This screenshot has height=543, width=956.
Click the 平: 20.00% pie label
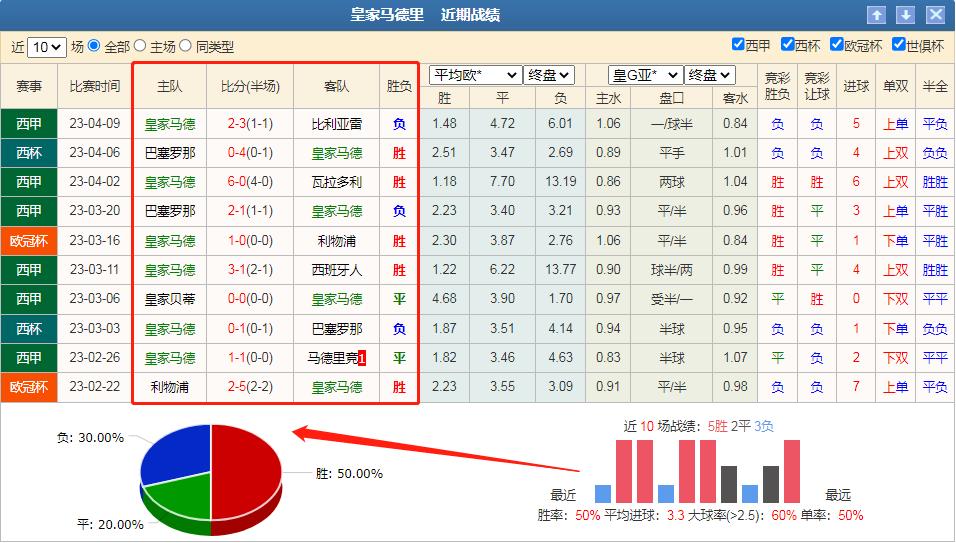110,525
